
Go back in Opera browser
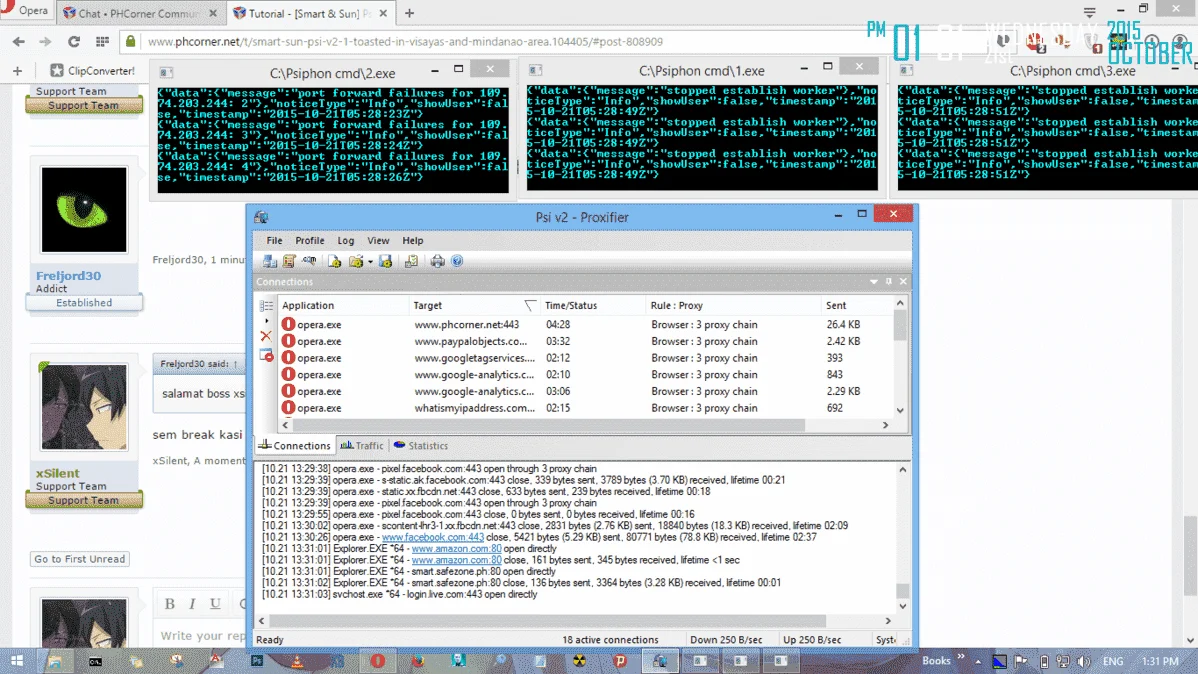click(x=18, y=42)
